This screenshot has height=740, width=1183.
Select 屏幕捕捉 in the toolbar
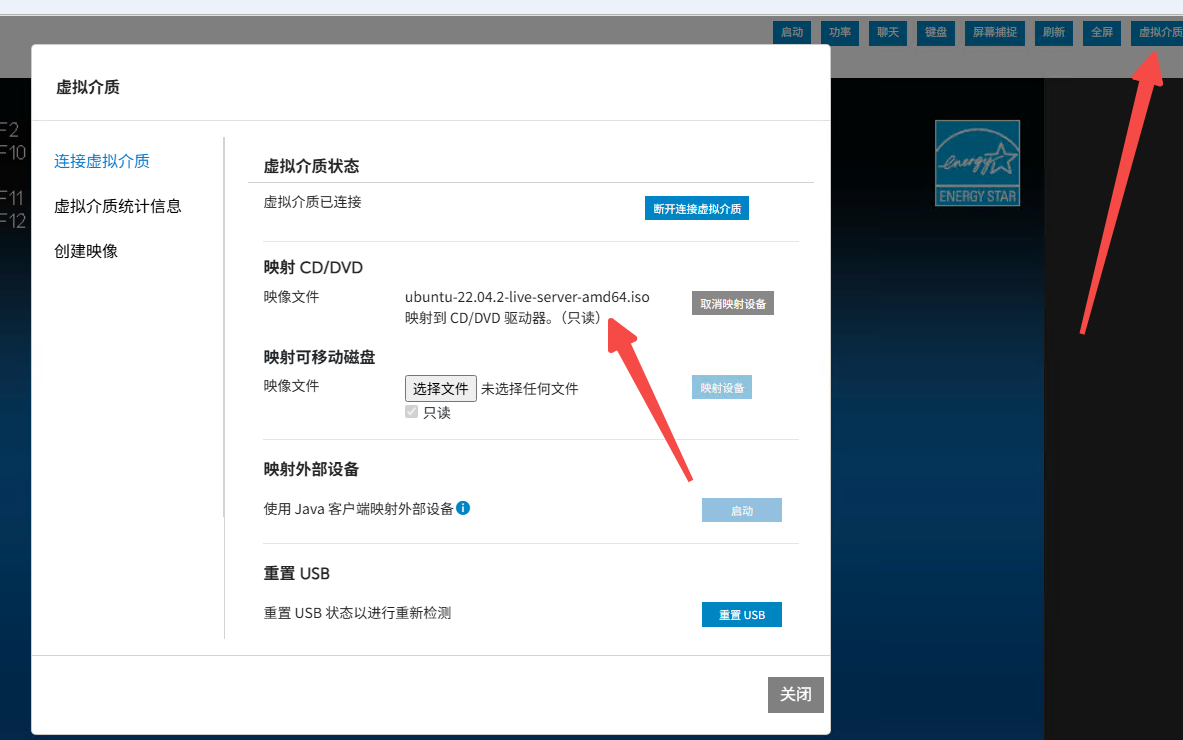[995, 32]
